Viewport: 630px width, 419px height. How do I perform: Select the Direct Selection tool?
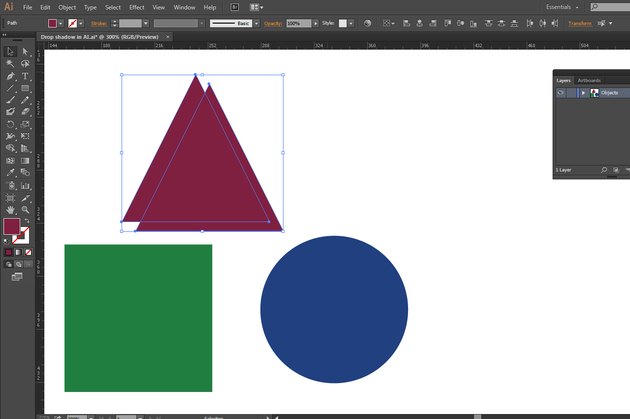click(25, 51)
